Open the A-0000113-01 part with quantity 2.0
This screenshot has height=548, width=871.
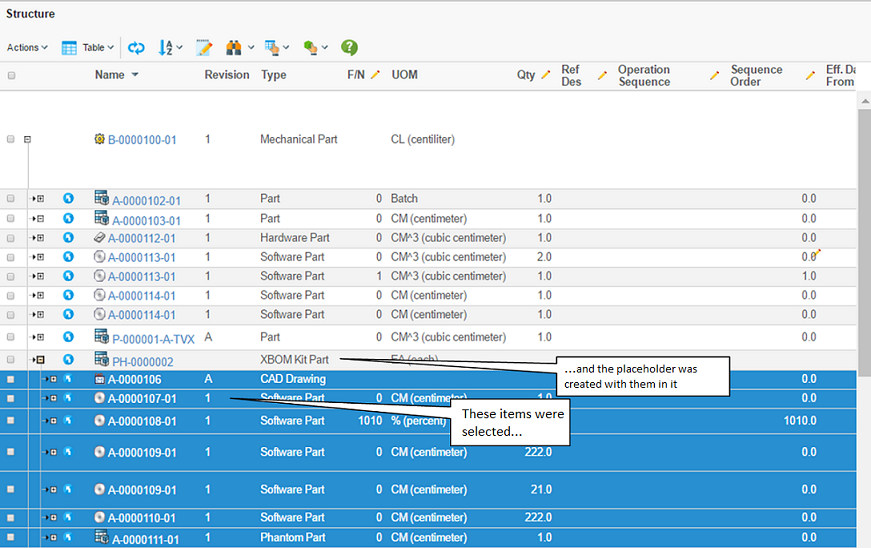pyautogui.click(x=142, y=257)
